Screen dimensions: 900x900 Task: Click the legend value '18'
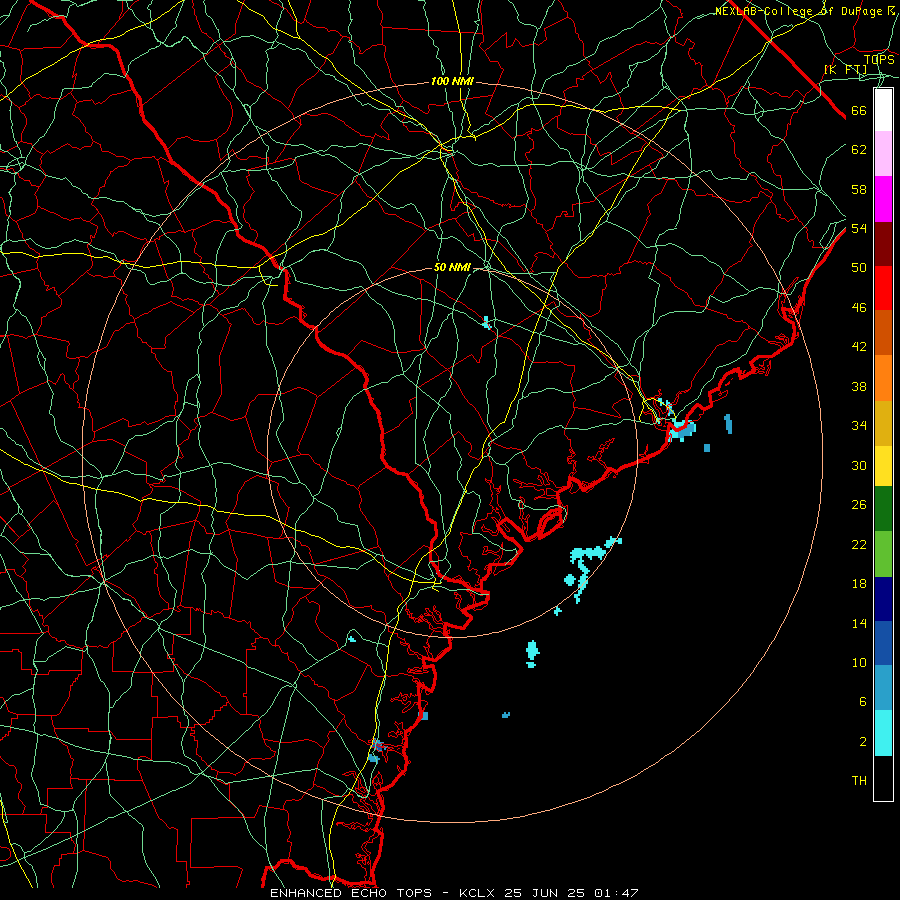click(859, 584)
